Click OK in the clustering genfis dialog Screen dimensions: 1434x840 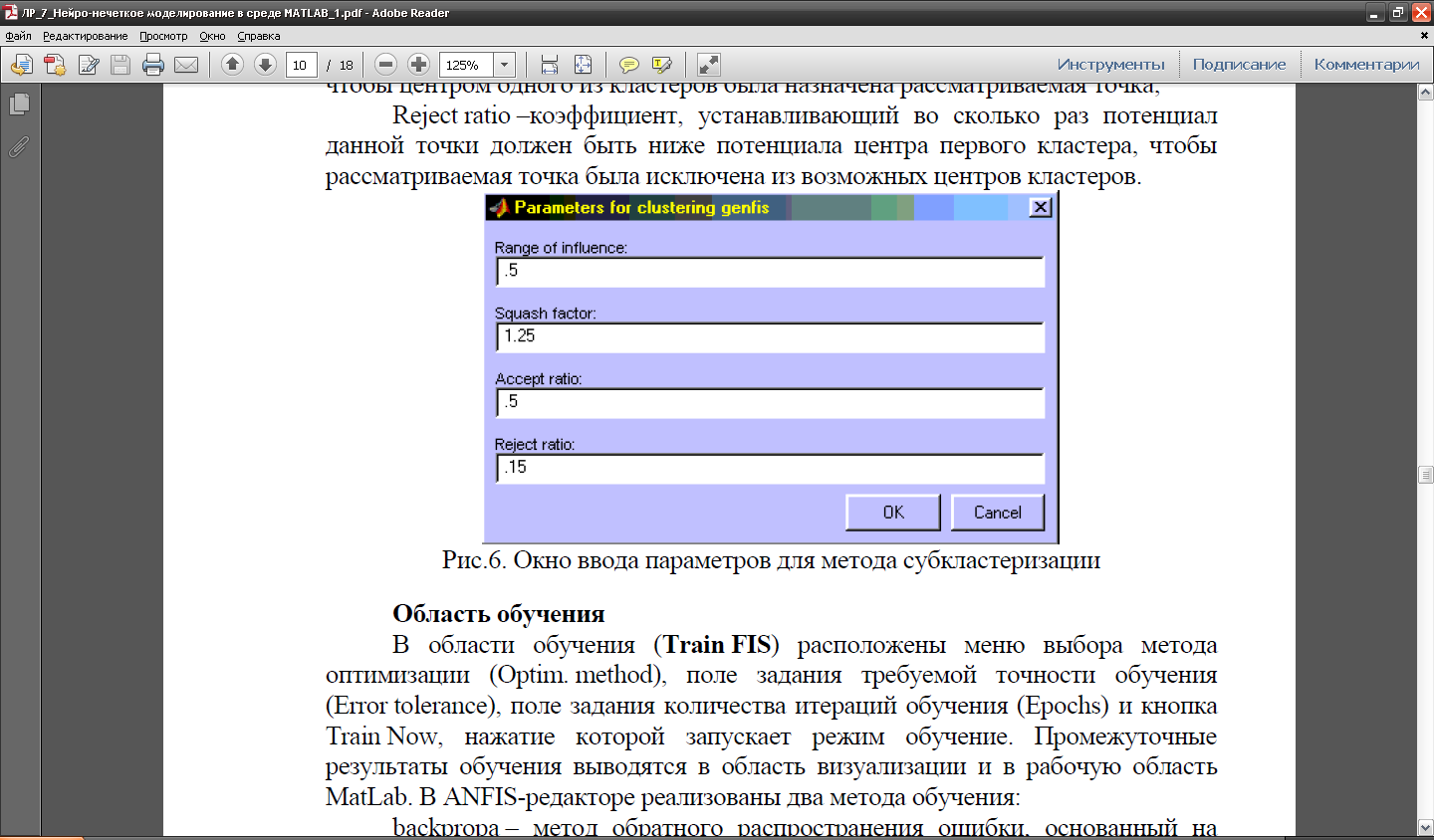[x=893, y=513]
